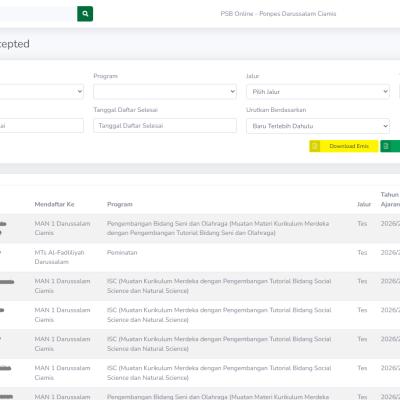
Task: Click the Program column header in table
Action: [120, 204]
